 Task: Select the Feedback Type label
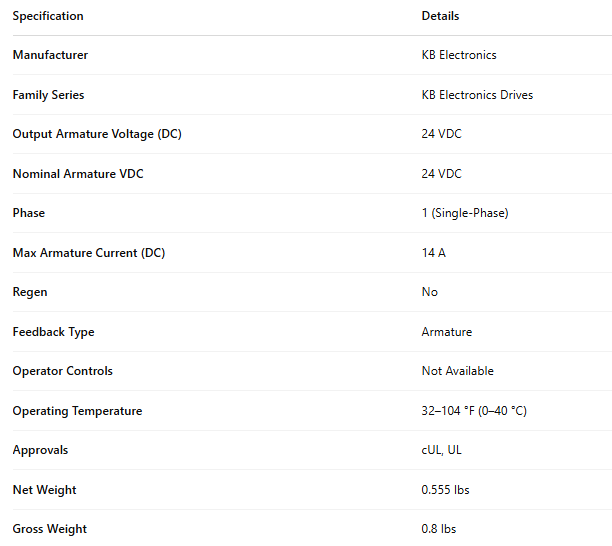(53, 332)
